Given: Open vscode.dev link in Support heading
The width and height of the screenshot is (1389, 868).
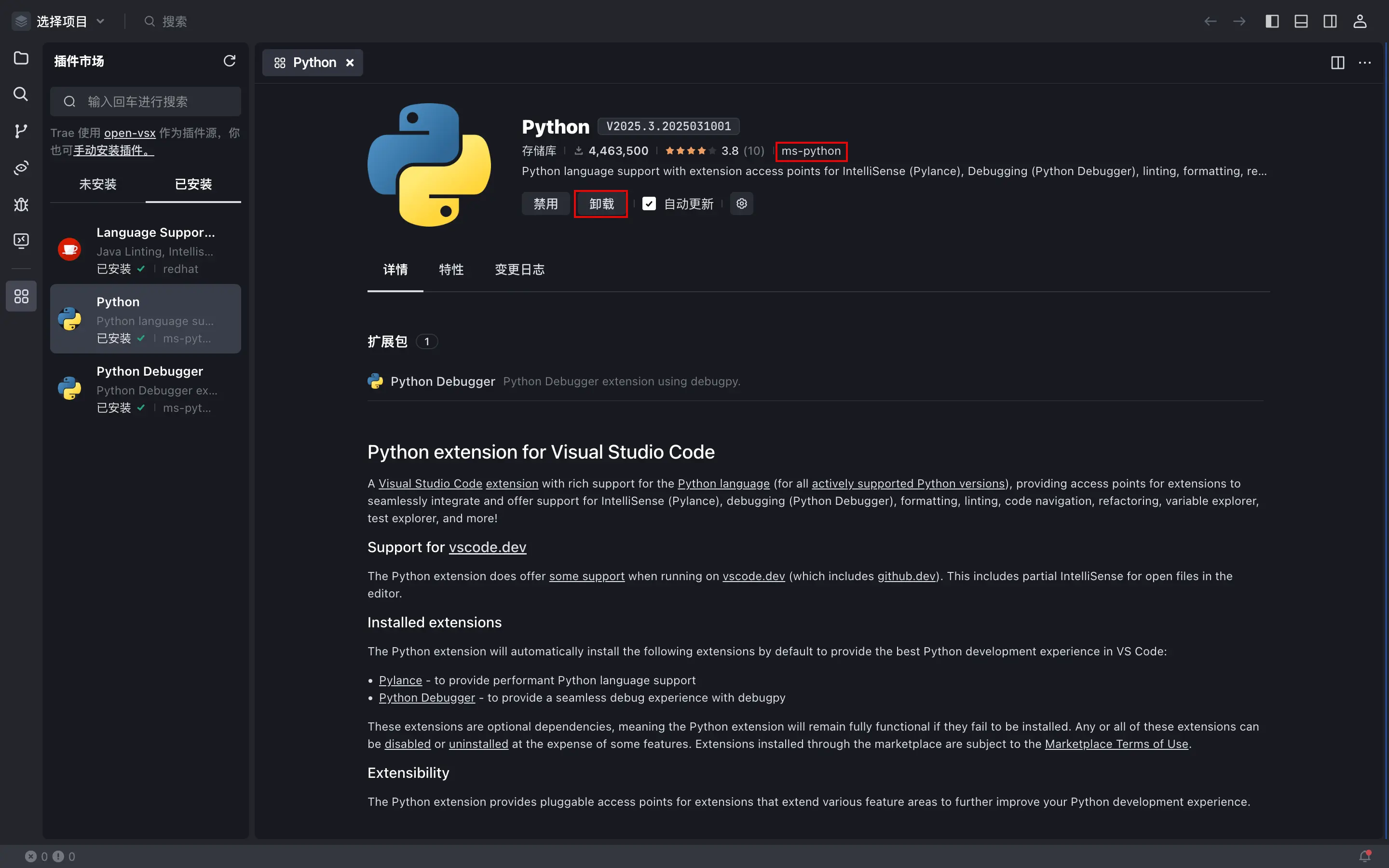Looking at the screenshot, I should tap(487, 548).
